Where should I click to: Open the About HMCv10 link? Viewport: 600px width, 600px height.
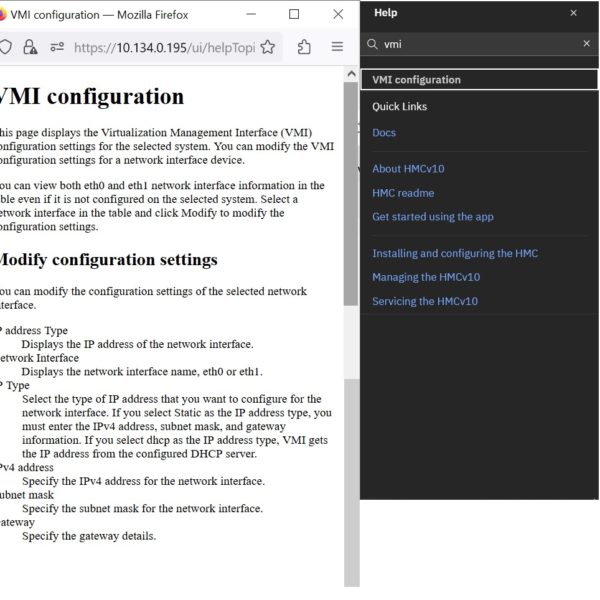point(408,169)
